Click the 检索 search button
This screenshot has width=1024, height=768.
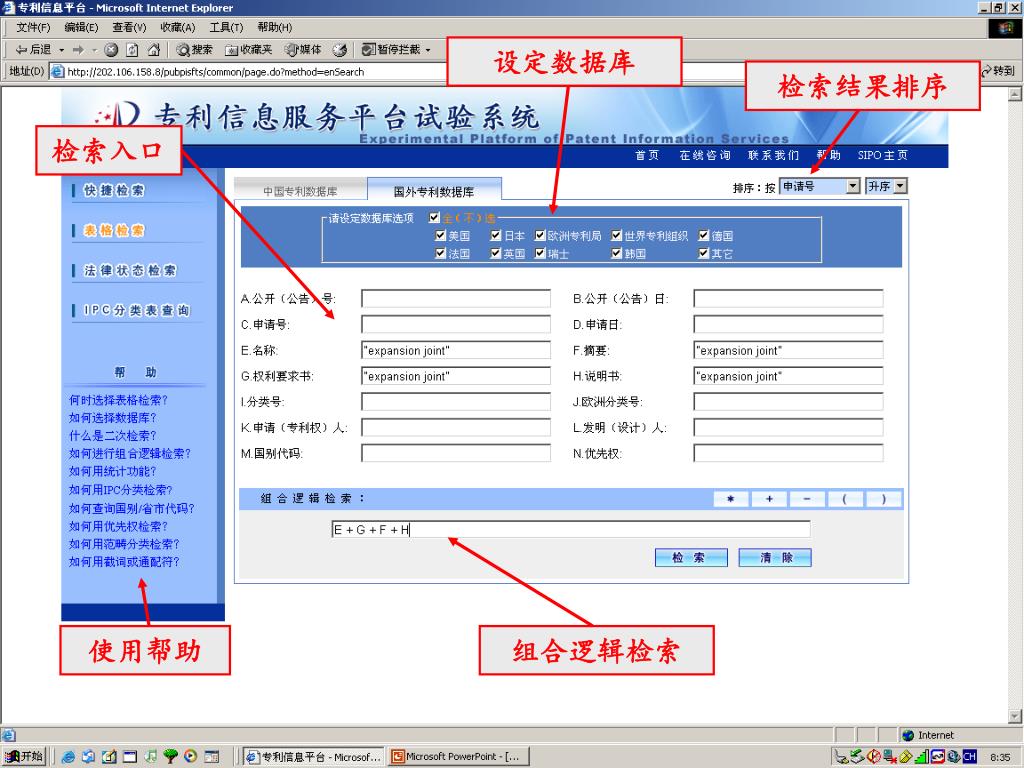click(691, 558)
